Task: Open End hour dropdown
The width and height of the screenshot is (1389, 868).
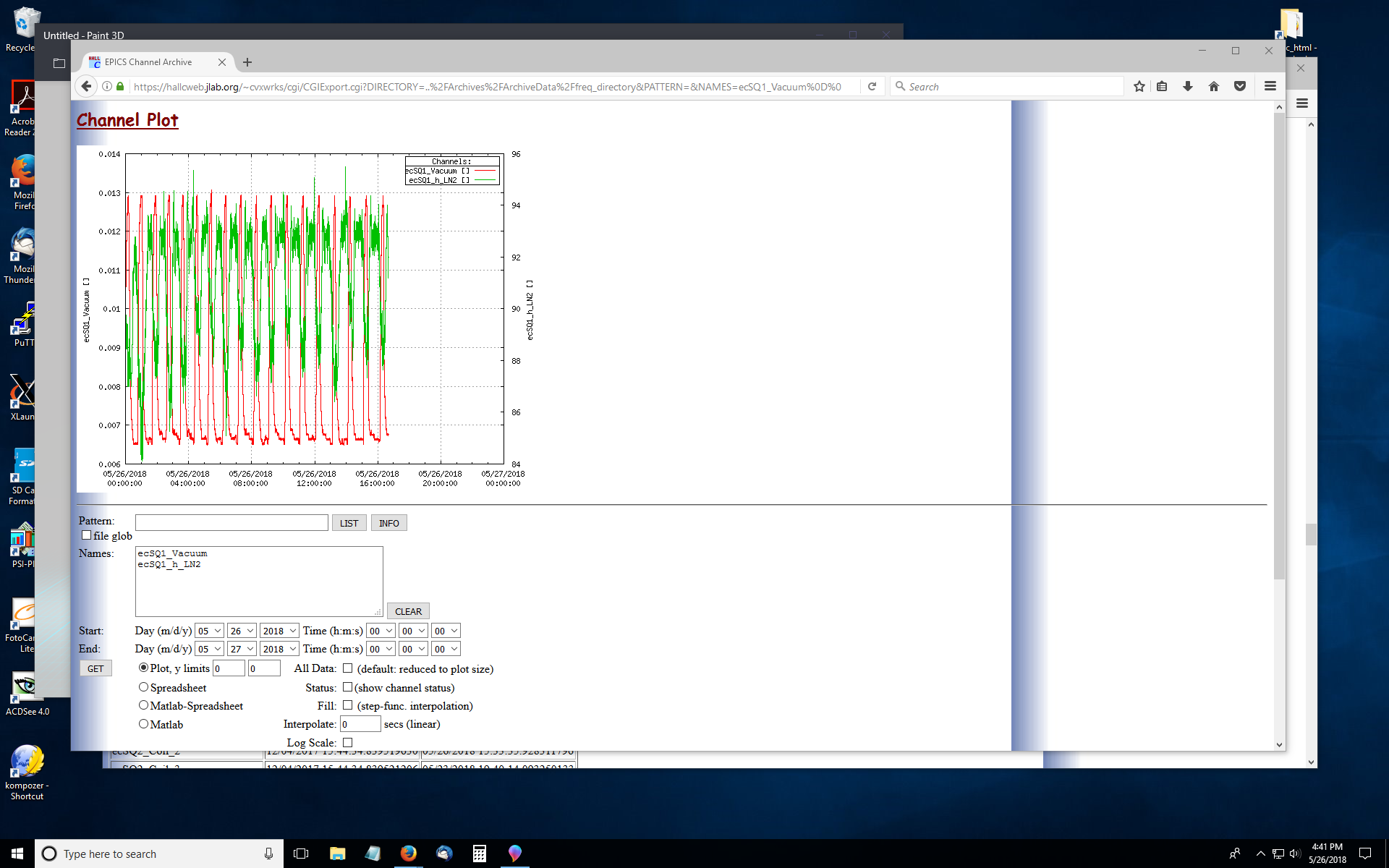Action: 381,649
